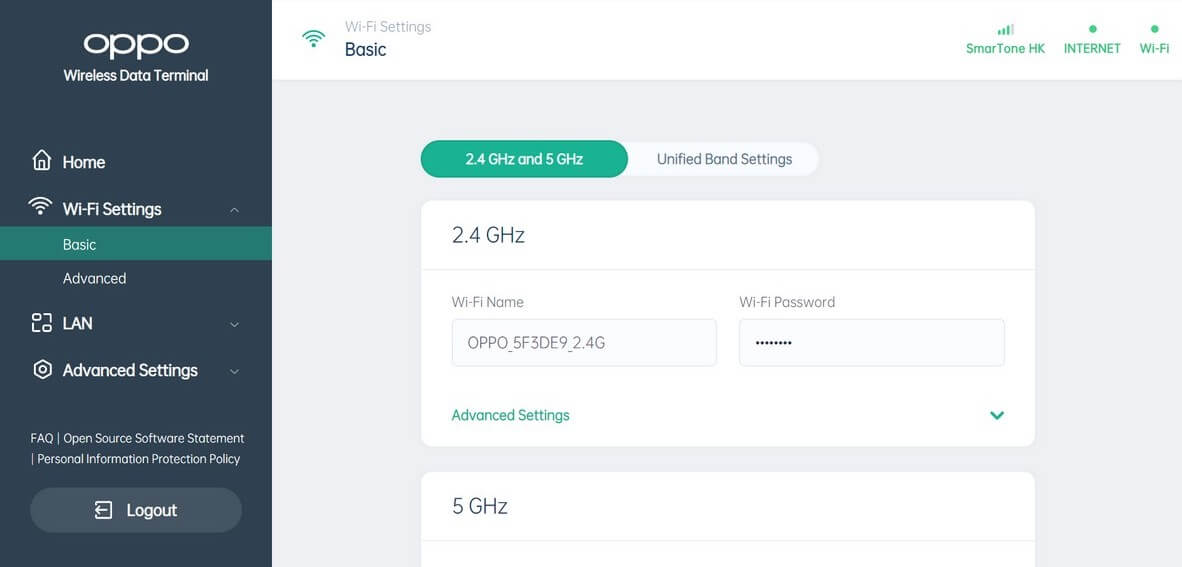Click the LAN network icon in sidebar
This screenshot has width=1182, height=567.
pos(41,323)
